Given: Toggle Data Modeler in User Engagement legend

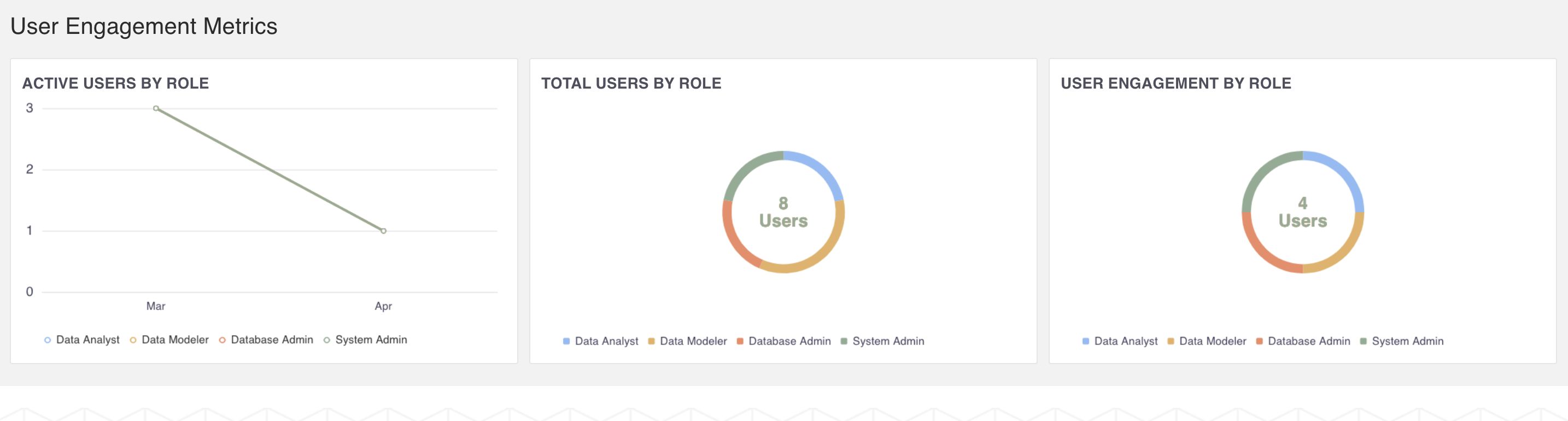Looking at the screenshot, I should [x=1207, y=341].
